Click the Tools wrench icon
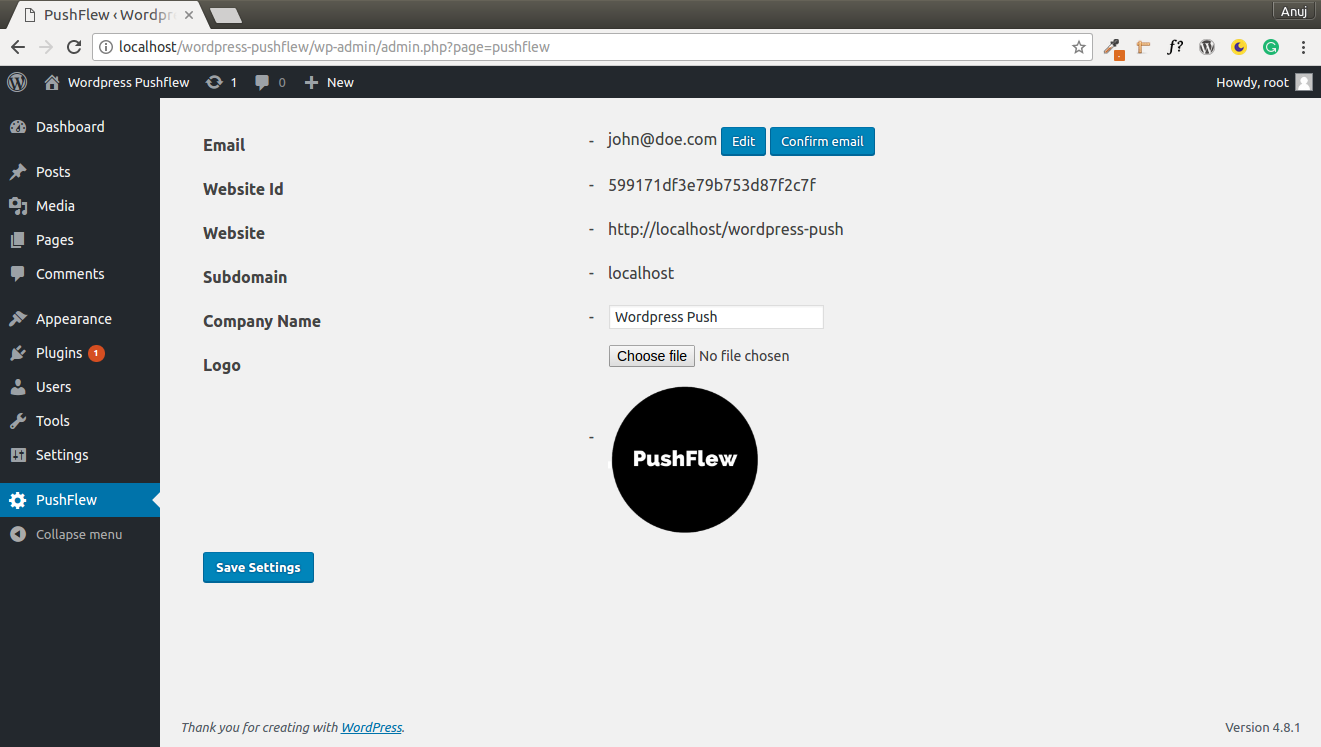Screen dimensions: 1321x747 [18, 421]
